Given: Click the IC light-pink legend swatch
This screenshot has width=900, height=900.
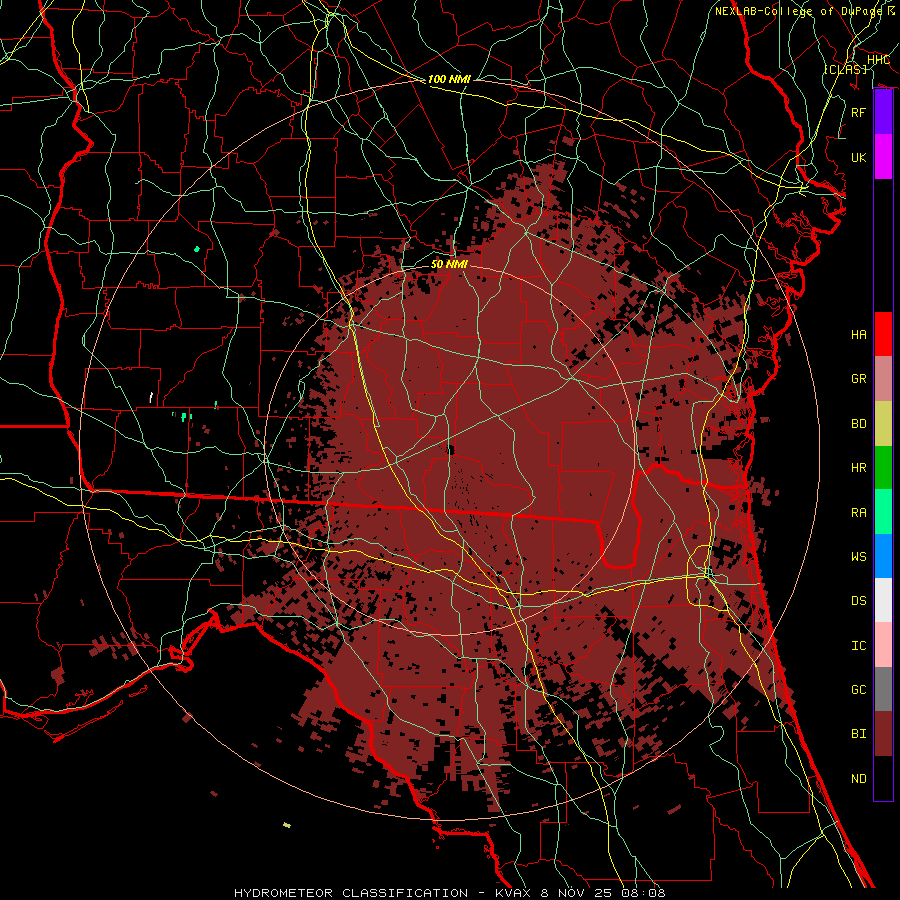Looking at the screenshot, I should (x=883, y=645).
